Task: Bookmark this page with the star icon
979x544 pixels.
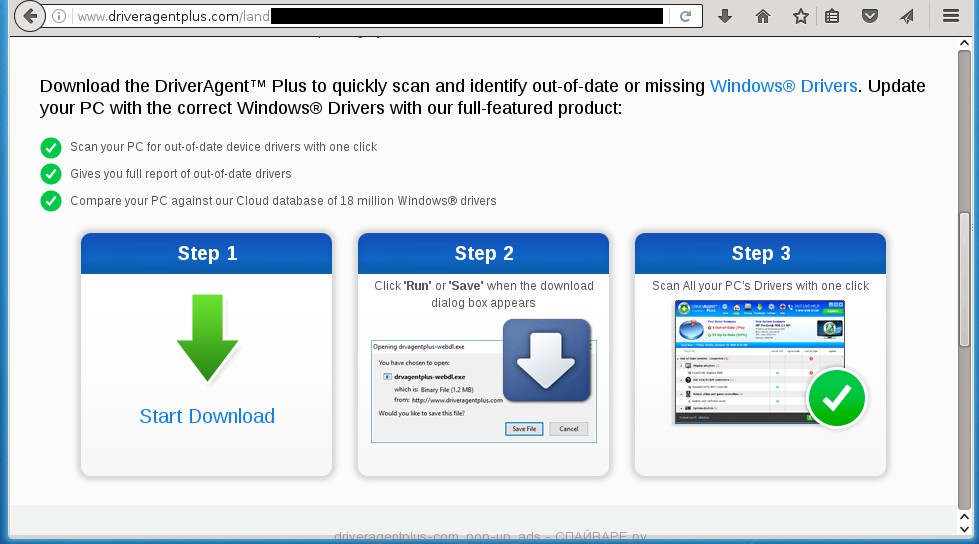Action: pos(800,16)
